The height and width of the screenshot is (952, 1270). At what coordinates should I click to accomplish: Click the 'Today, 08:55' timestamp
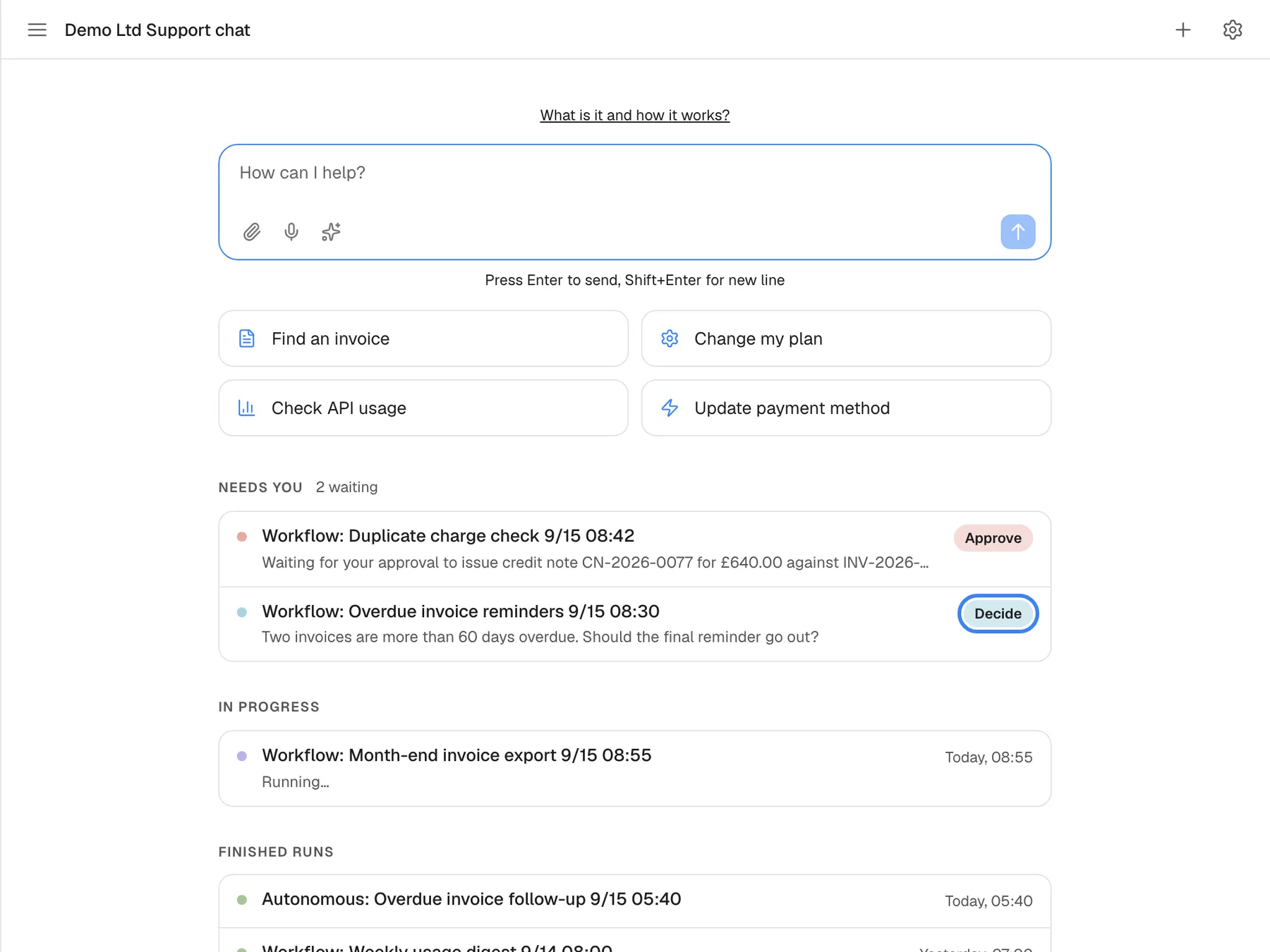pyautogui.click(x=988, y=757)
